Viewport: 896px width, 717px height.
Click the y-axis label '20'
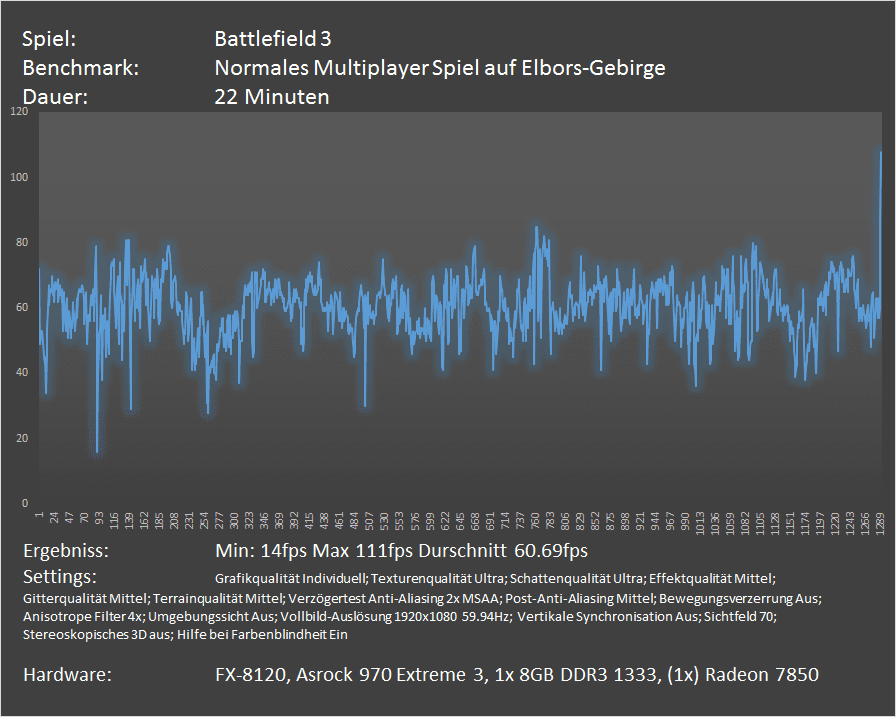pyautogui.click(x=22, y=438)
